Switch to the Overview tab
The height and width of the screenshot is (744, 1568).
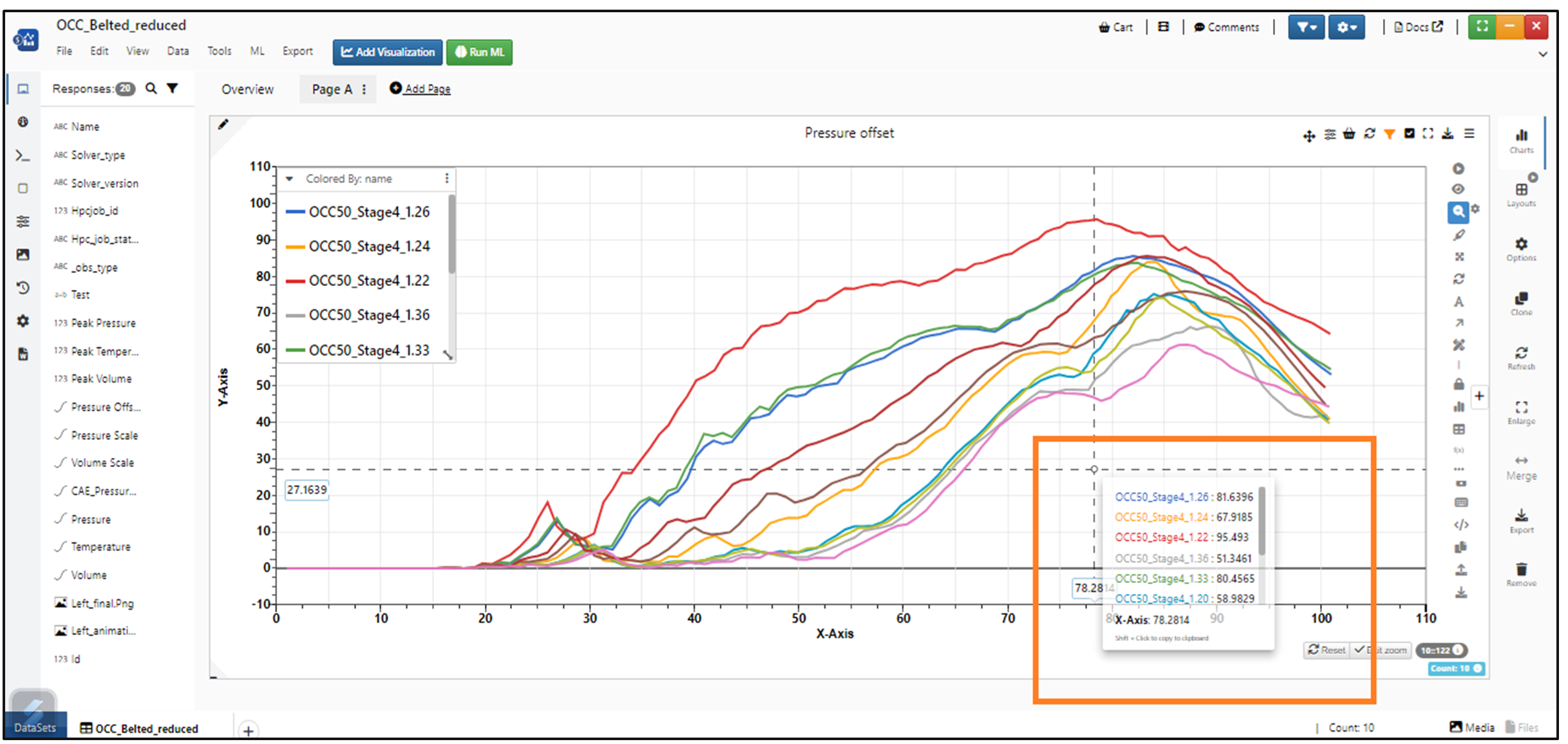247,90
